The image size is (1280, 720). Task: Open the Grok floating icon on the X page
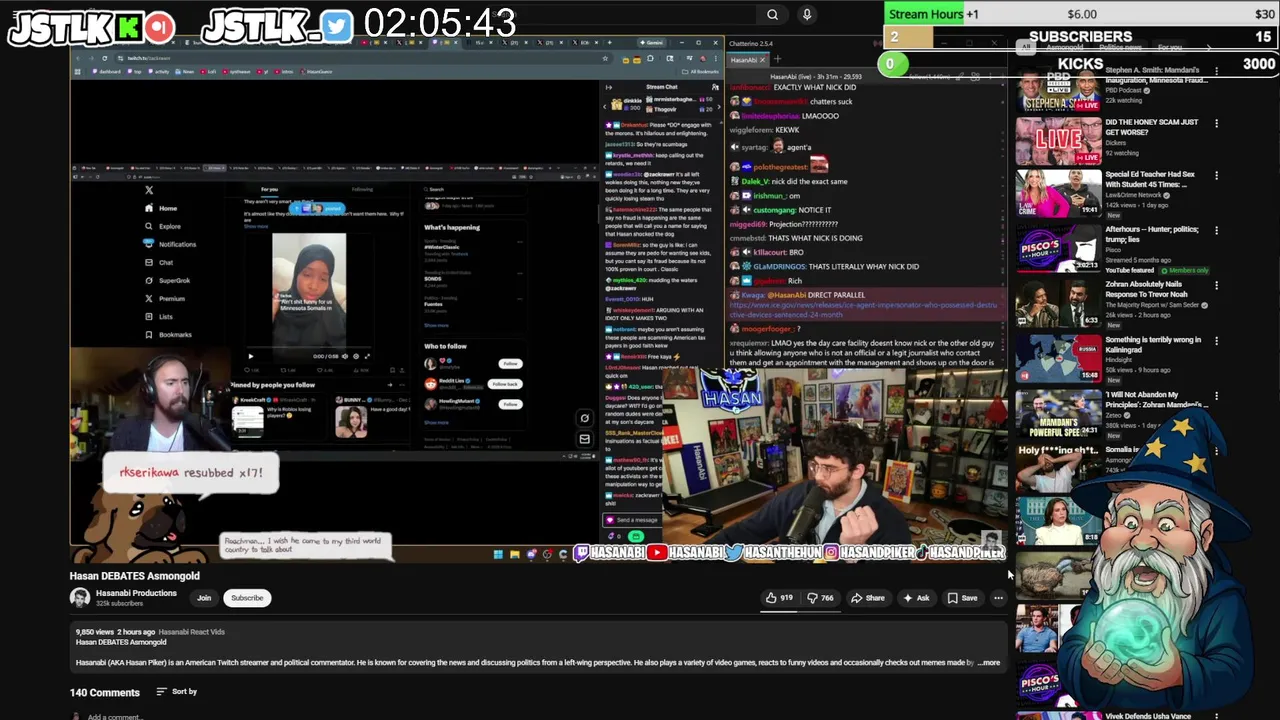point(585,418)
